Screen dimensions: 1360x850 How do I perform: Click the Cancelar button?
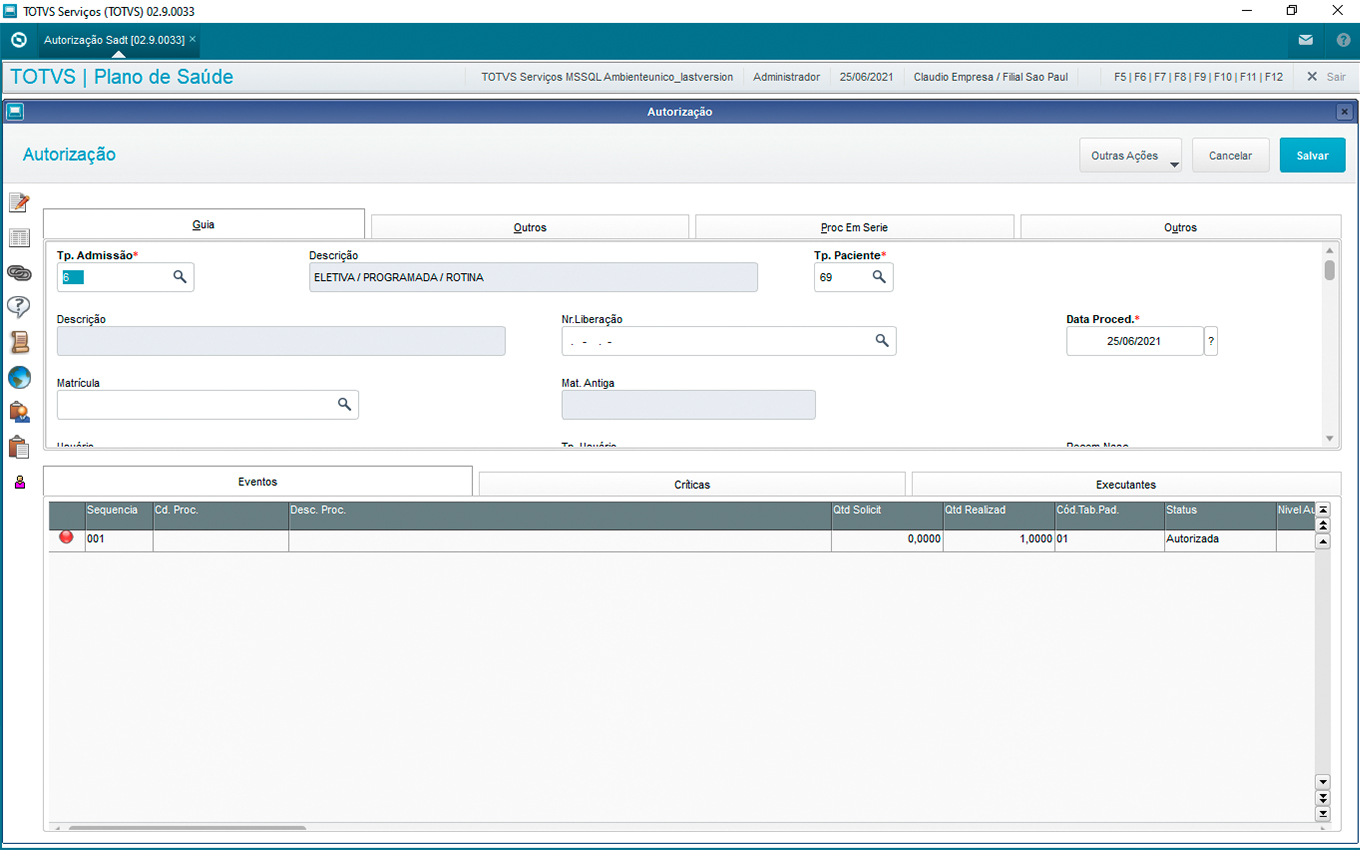(x=1230, y=156)
